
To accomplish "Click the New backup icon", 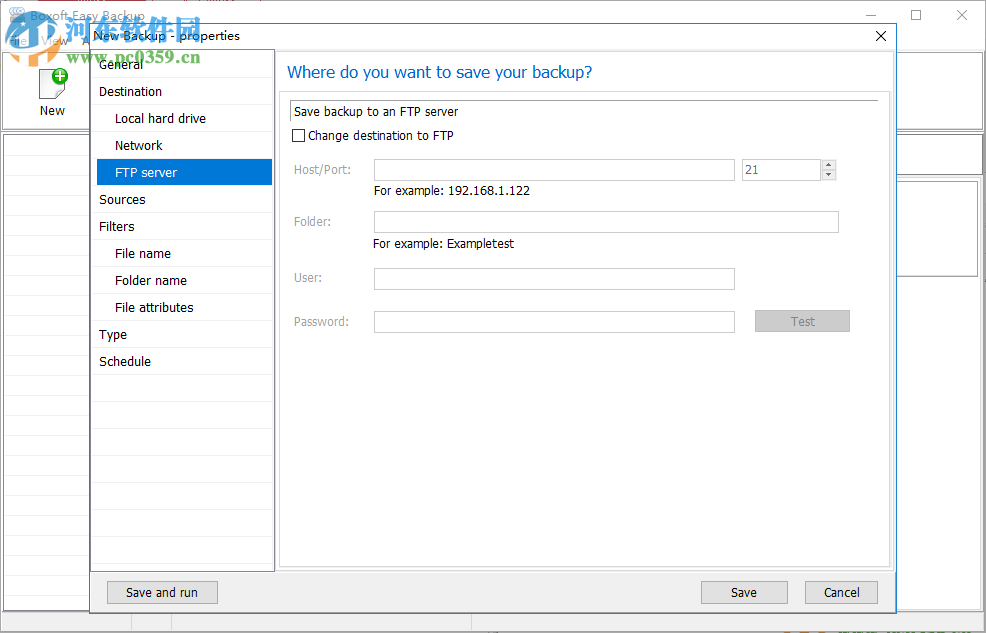I will click(51, 85).
